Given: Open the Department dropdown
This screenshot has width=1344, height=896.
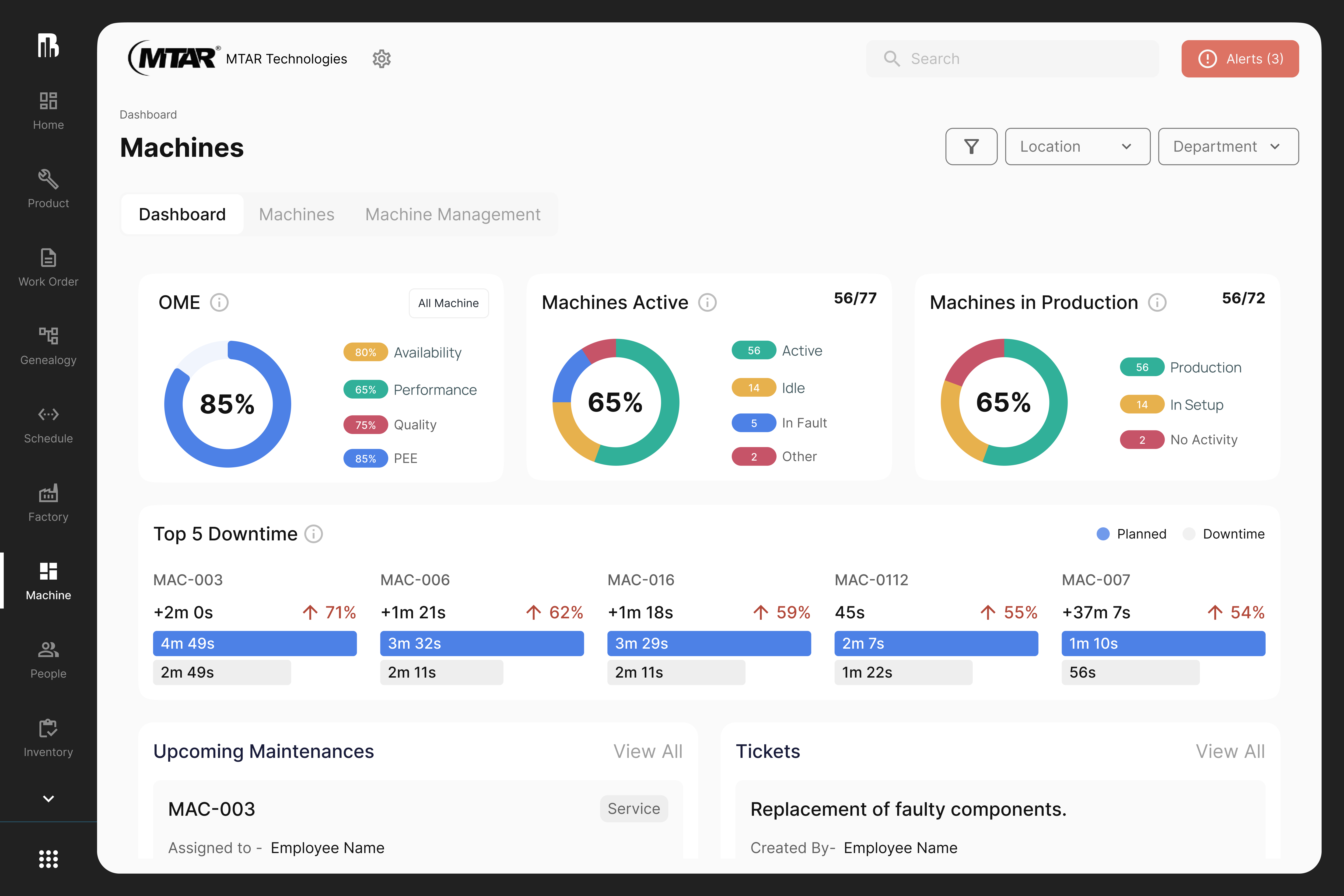Looking at the screenshot, I should pos(1228,146).
